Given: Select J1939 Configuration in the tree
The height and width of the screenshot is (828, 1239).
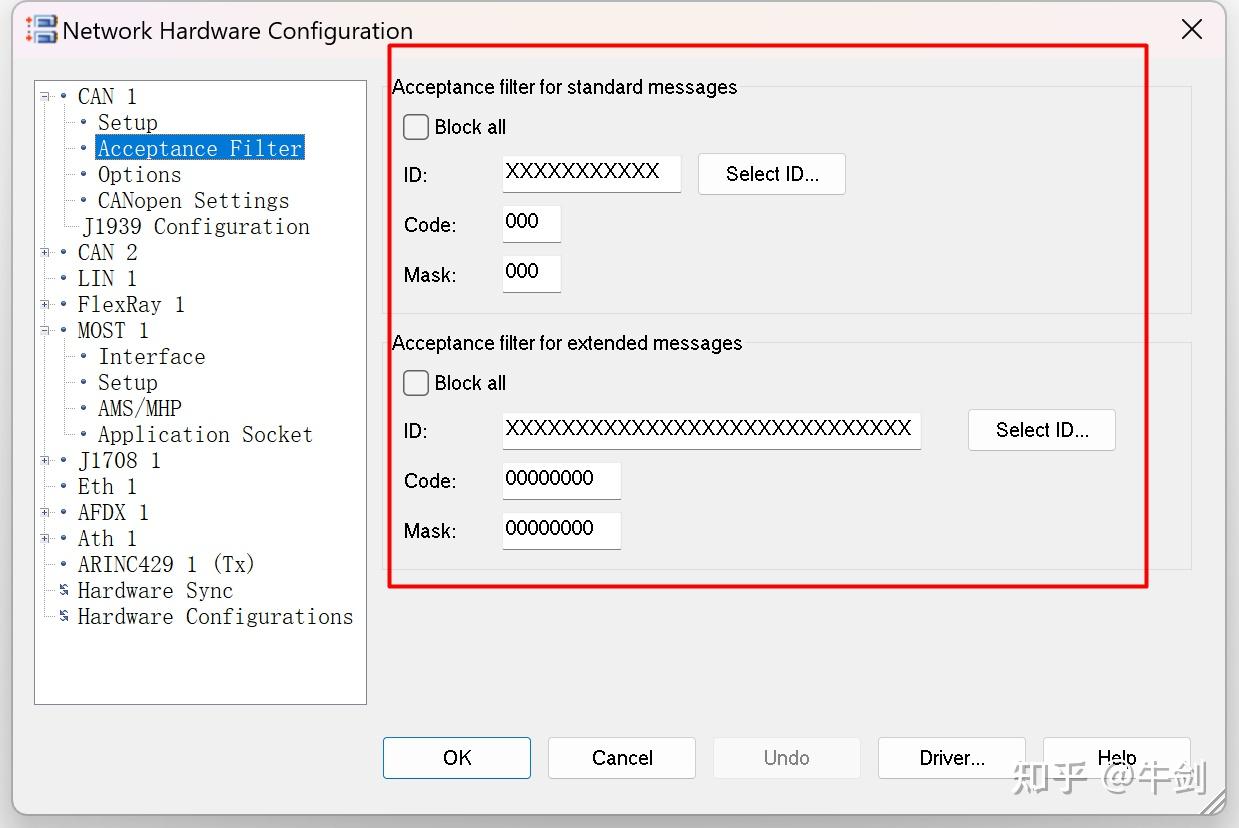Looking at the screenshot, I should click(196, 226).
